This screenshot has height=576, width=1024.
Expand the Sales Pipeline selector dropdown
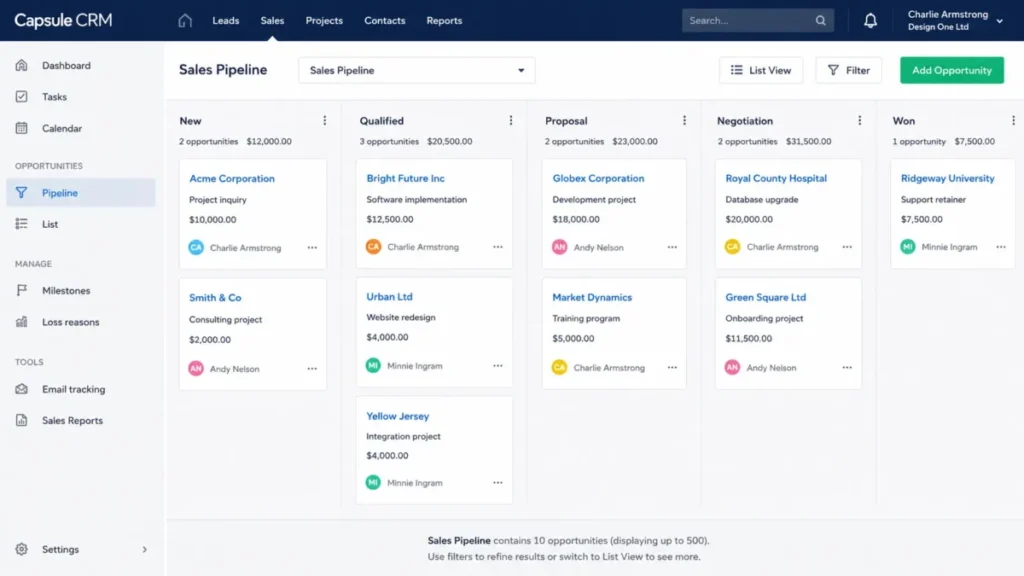pyautogui.click(x=417, y=71)
